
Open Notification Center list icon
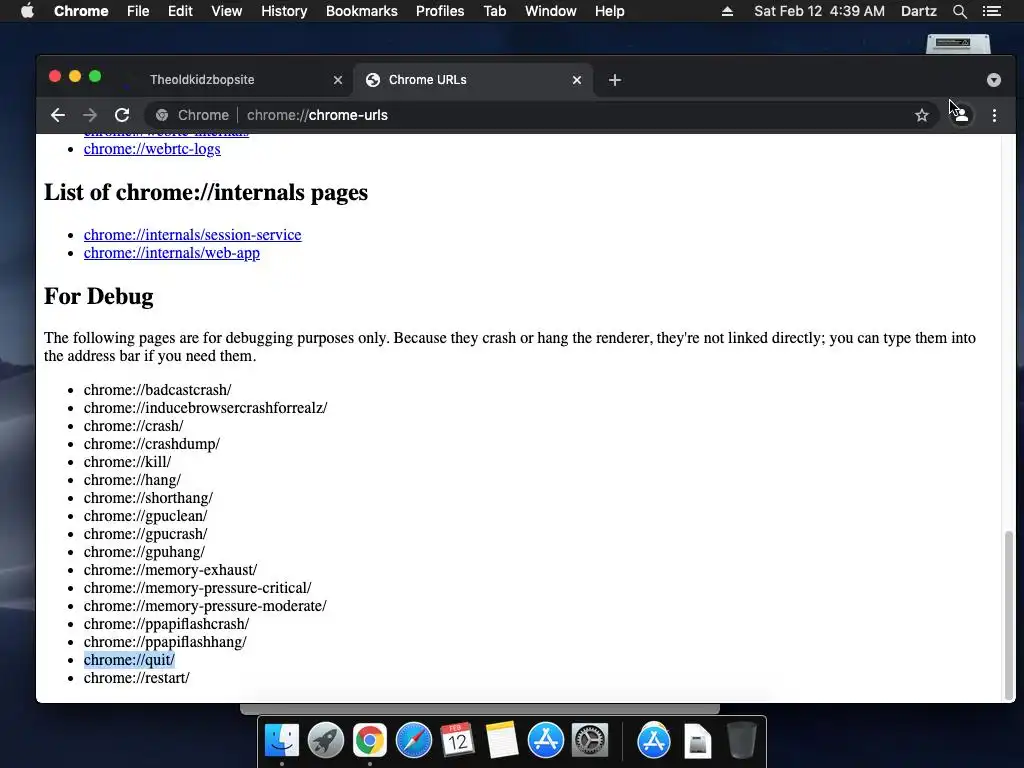pyautogui.click(x=992, y=11)
